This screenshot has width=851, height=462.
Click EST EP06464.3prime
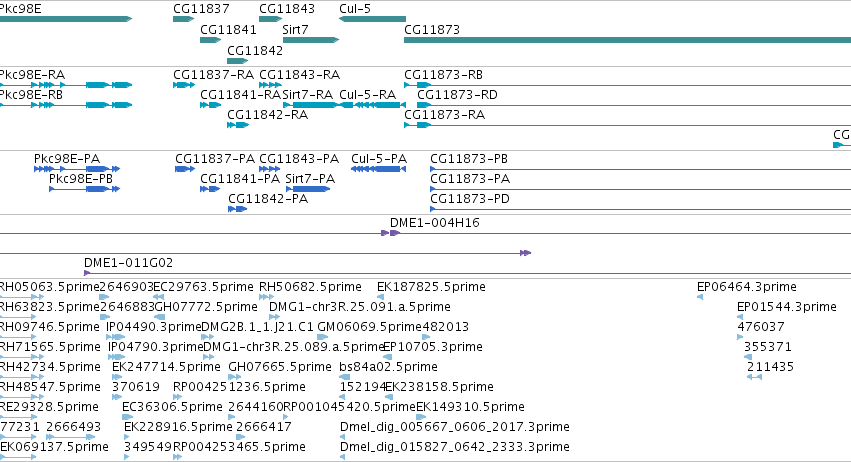click(x=747, y=287)
